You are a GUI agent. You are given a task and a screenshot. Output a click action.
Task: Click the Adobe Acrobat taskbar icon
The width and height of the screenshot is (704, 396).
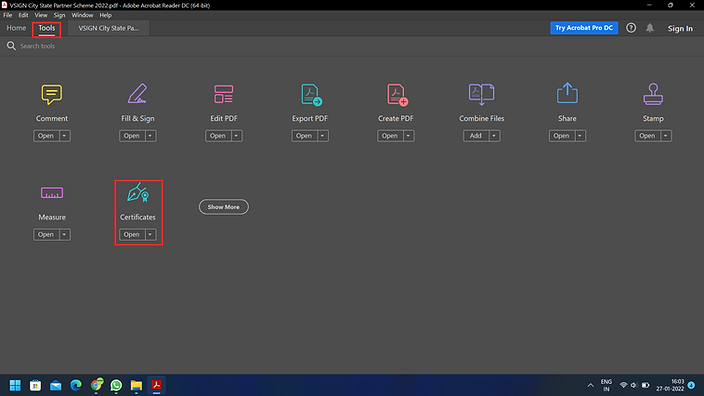(156, 385)
